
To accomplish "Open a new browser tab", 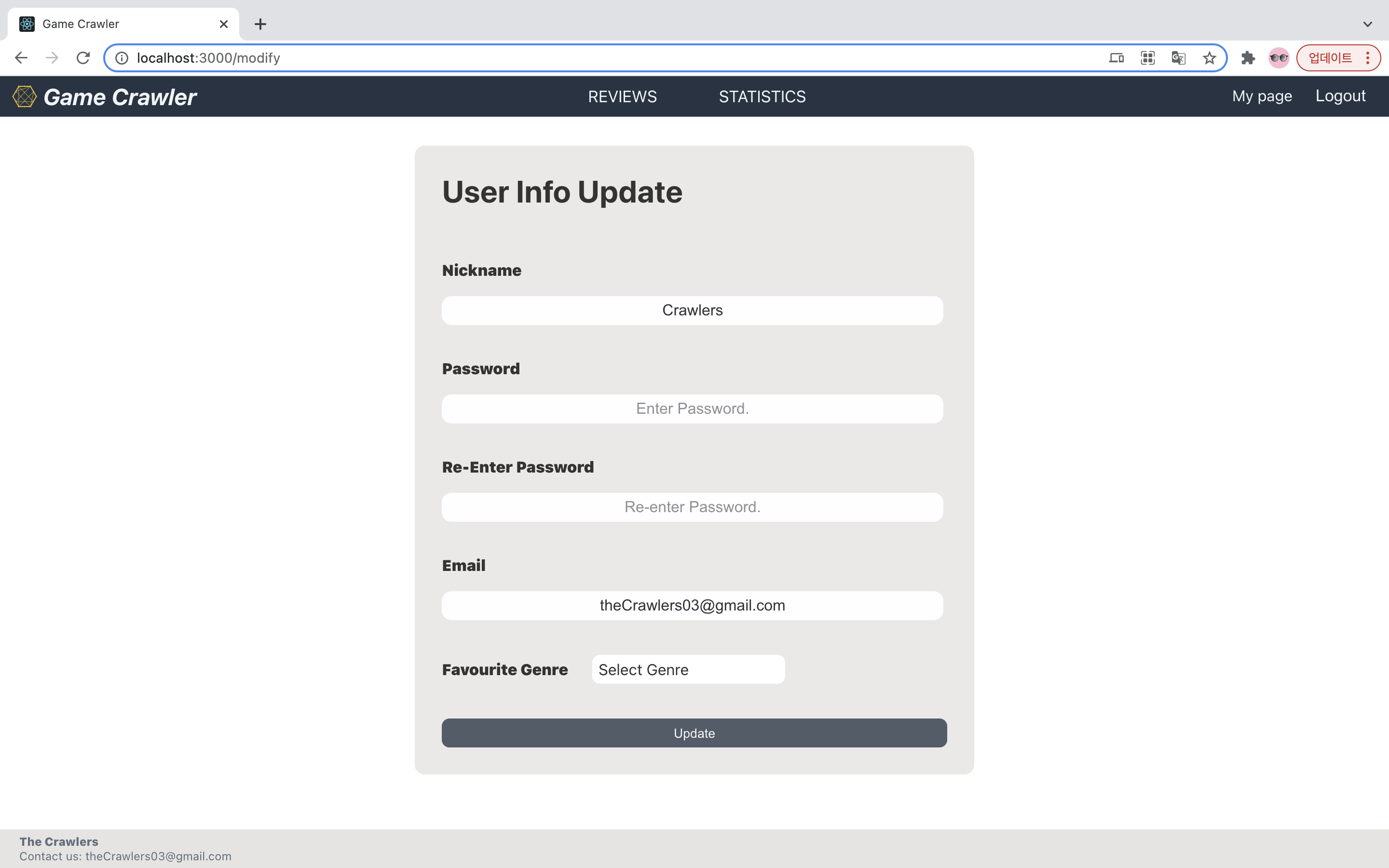I will coord(260,24).
